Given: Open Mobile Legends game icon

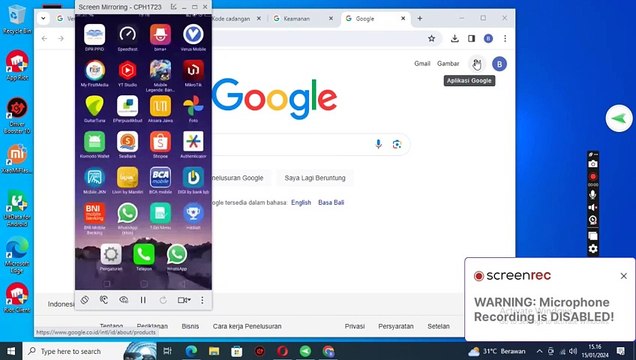Looking at the screenshot, I should click(160, 71).
